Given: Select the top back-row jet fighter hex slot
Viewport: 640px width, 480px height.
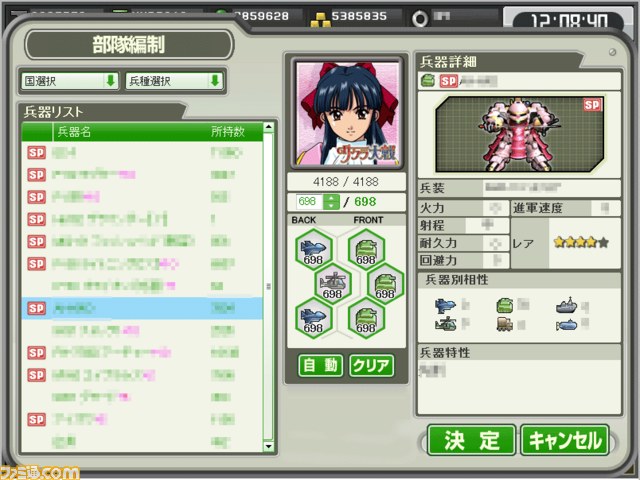Looking at the screenshot, I should [x=313, y=249].
